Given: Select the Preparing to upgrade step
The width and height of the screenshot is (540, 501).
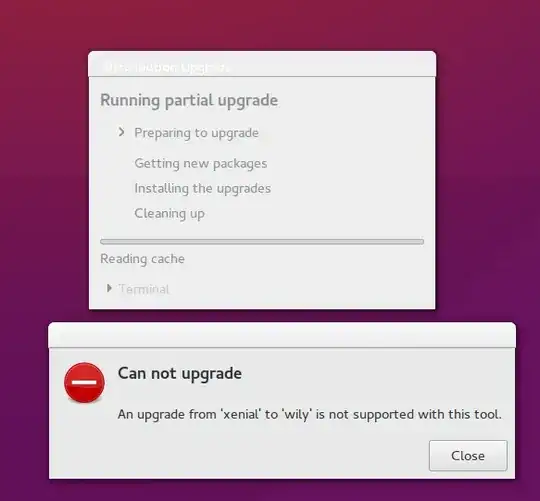Looking at the screenshot, I should (x=196, y=133).
